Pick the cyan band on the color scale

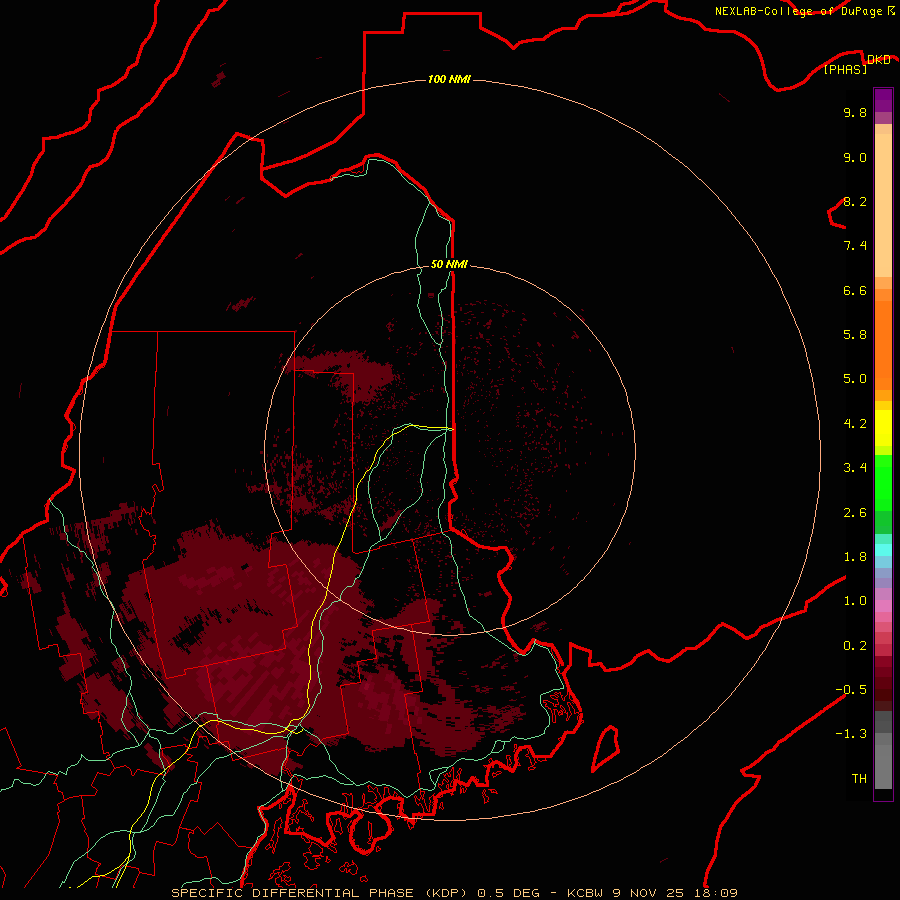(x=883, y=550)
